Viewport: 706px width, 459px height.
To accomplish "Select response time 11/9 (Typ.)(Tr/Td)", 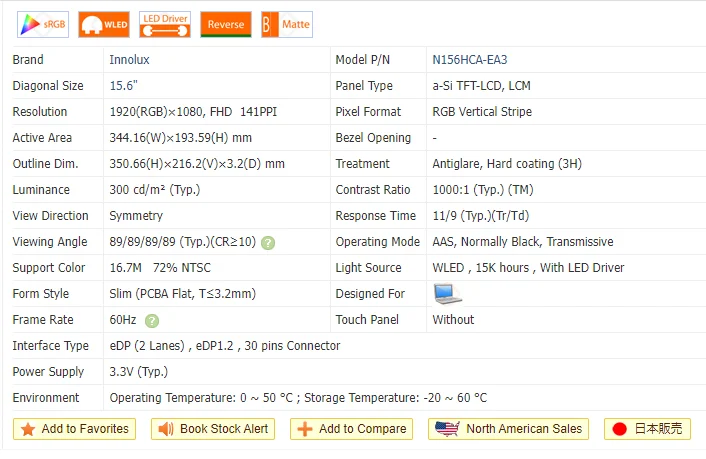I will 480,216.
